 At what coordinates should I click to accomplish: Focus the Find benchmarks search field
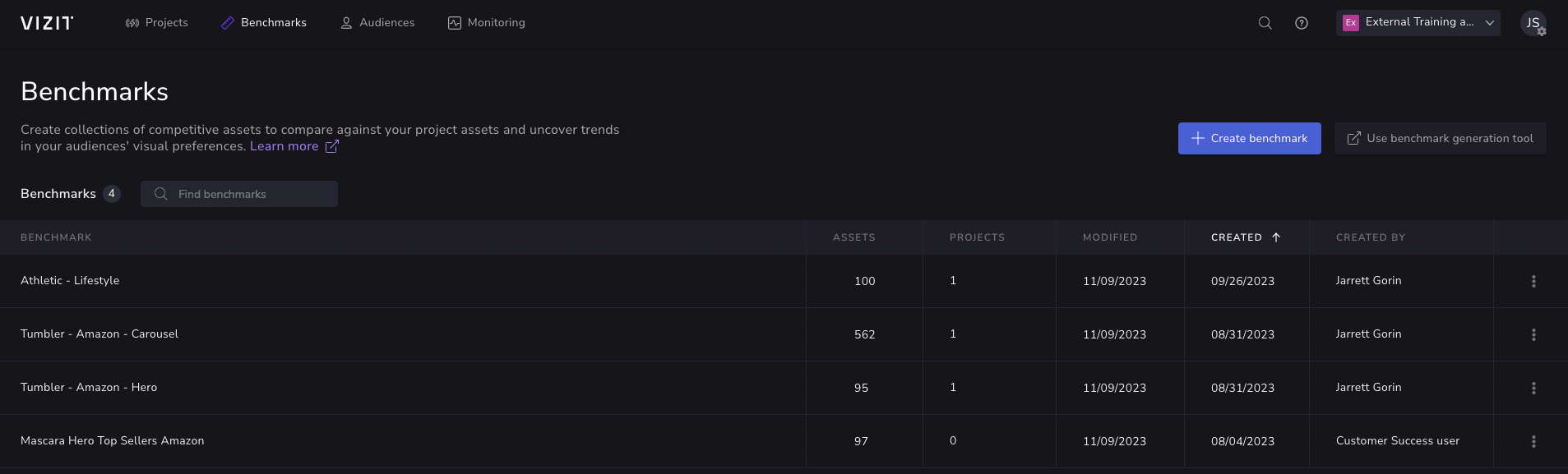pos(247,194)
